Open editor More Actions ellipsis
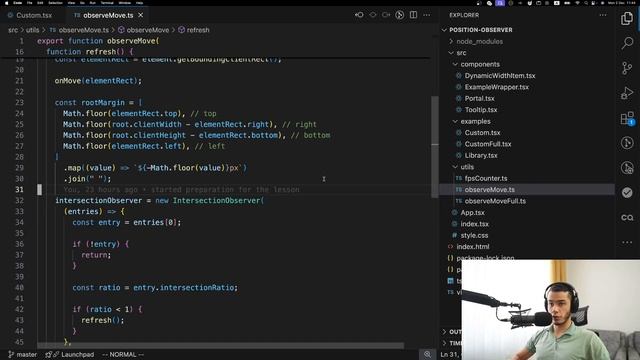 tap(427, 15)
